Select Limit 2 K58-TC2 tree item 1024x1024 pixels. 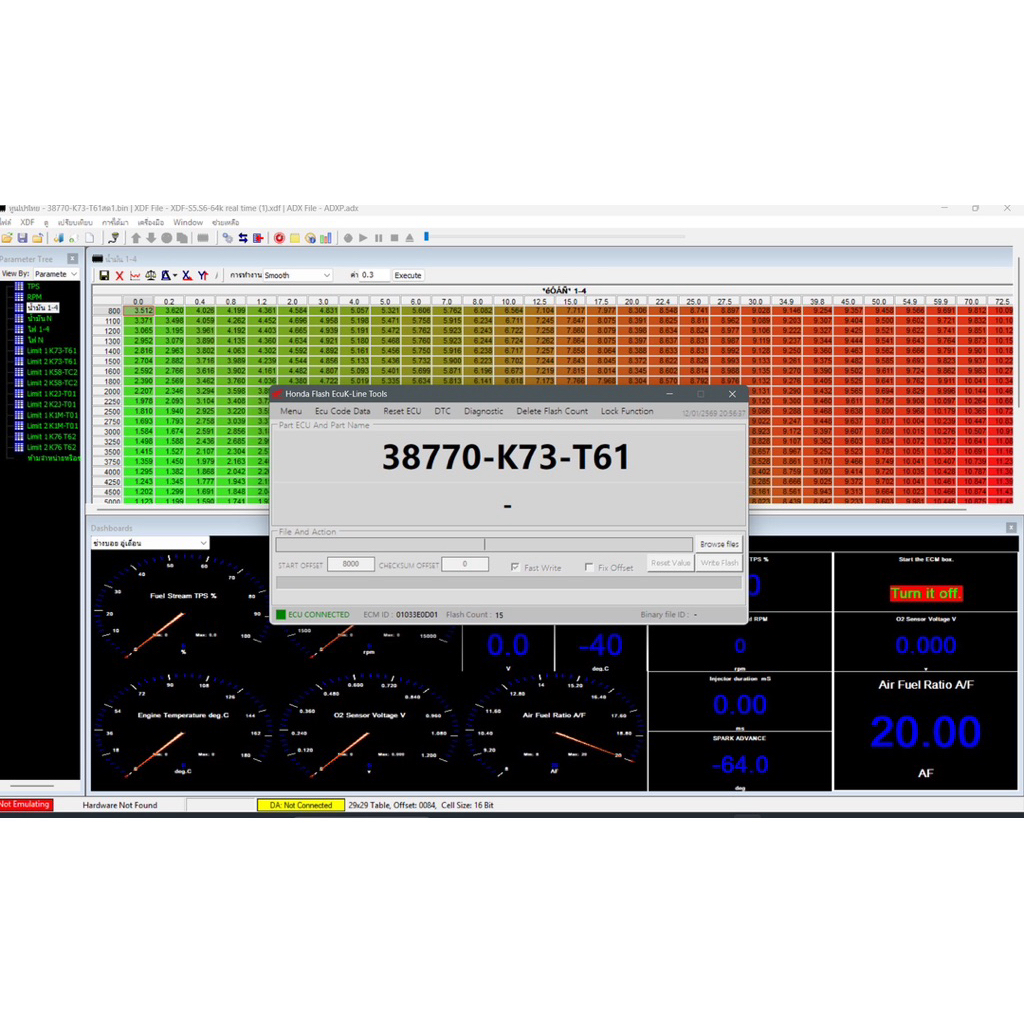[x=52, y=383]
